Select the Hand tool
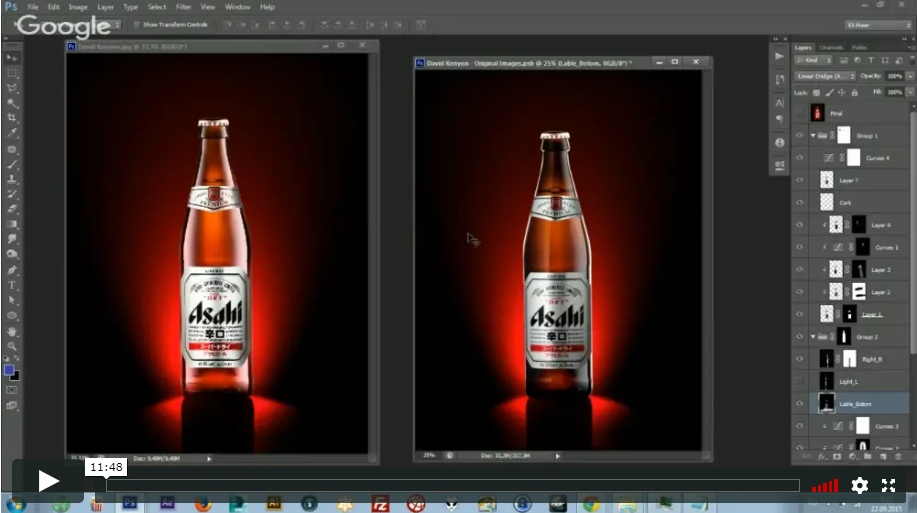The width and height of the screenshot is (917, 513). [x=12, y=331]
